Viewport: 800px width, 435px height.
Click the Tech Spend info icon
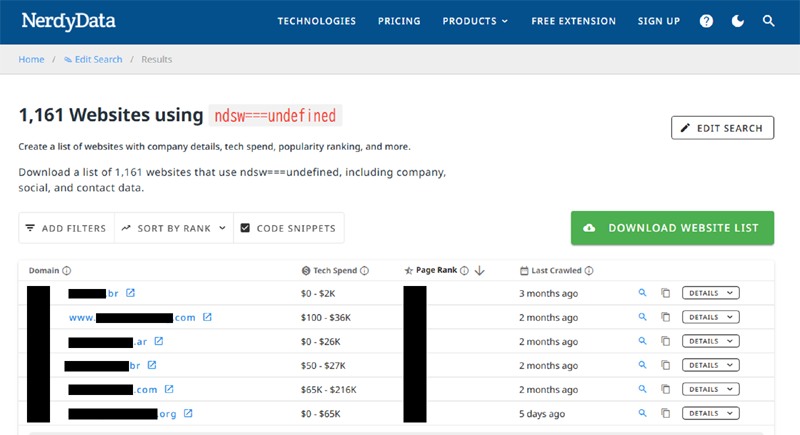click(364, 270)
